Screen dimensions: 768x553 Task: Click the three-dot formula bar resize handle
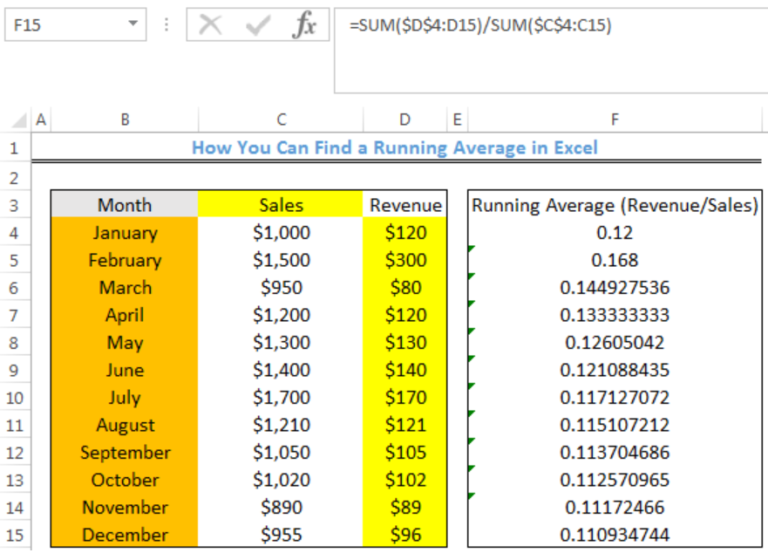(x=165, y=25)
